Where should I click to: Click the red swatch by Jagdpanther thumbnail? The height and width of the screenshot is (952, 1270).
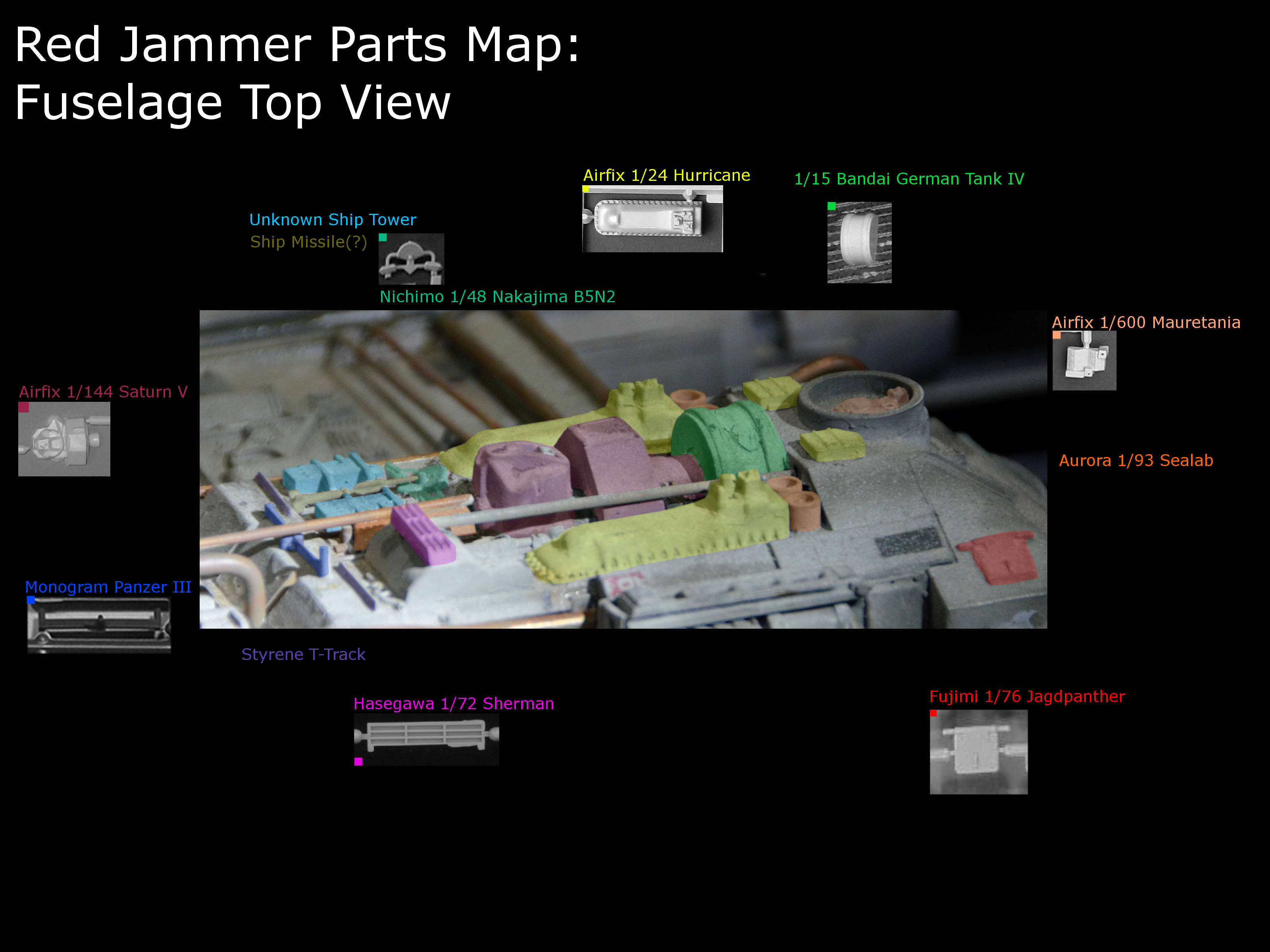click(x=933, y=713)
